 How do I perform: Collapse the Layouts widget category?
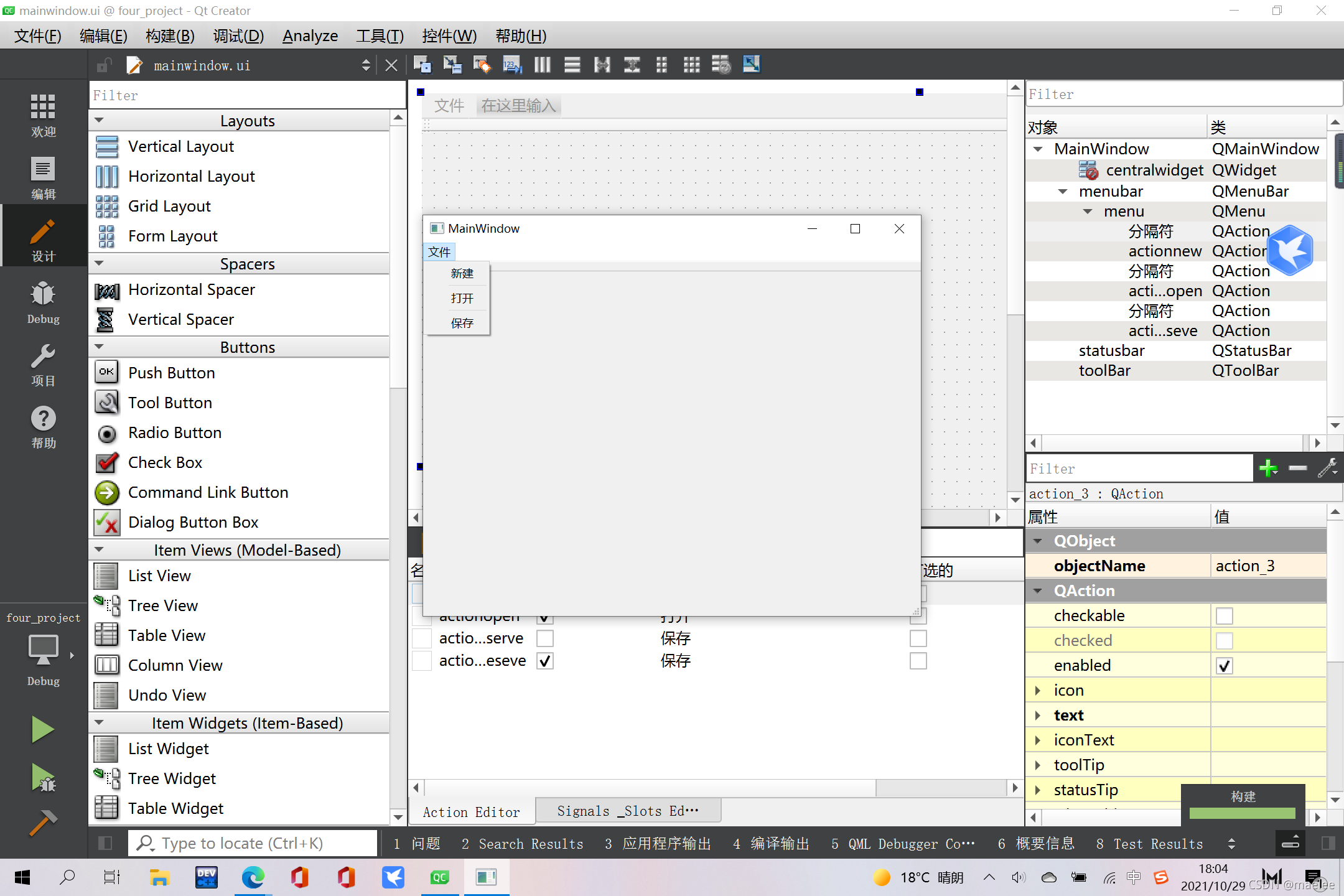(x=99, y=121)
